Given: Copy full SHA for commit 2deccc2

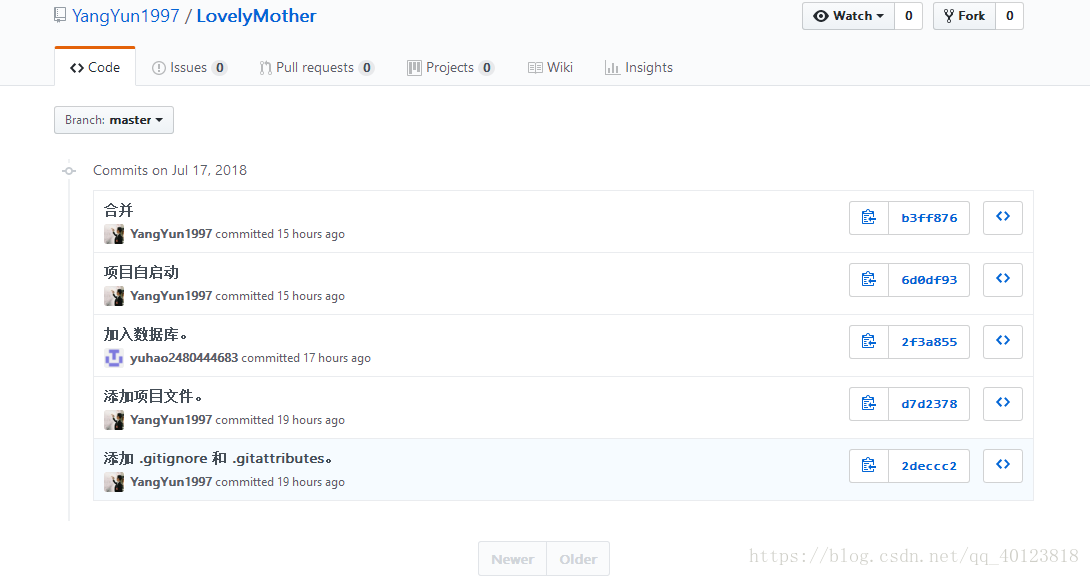Looking at the screenshot, I should [869, 466].
